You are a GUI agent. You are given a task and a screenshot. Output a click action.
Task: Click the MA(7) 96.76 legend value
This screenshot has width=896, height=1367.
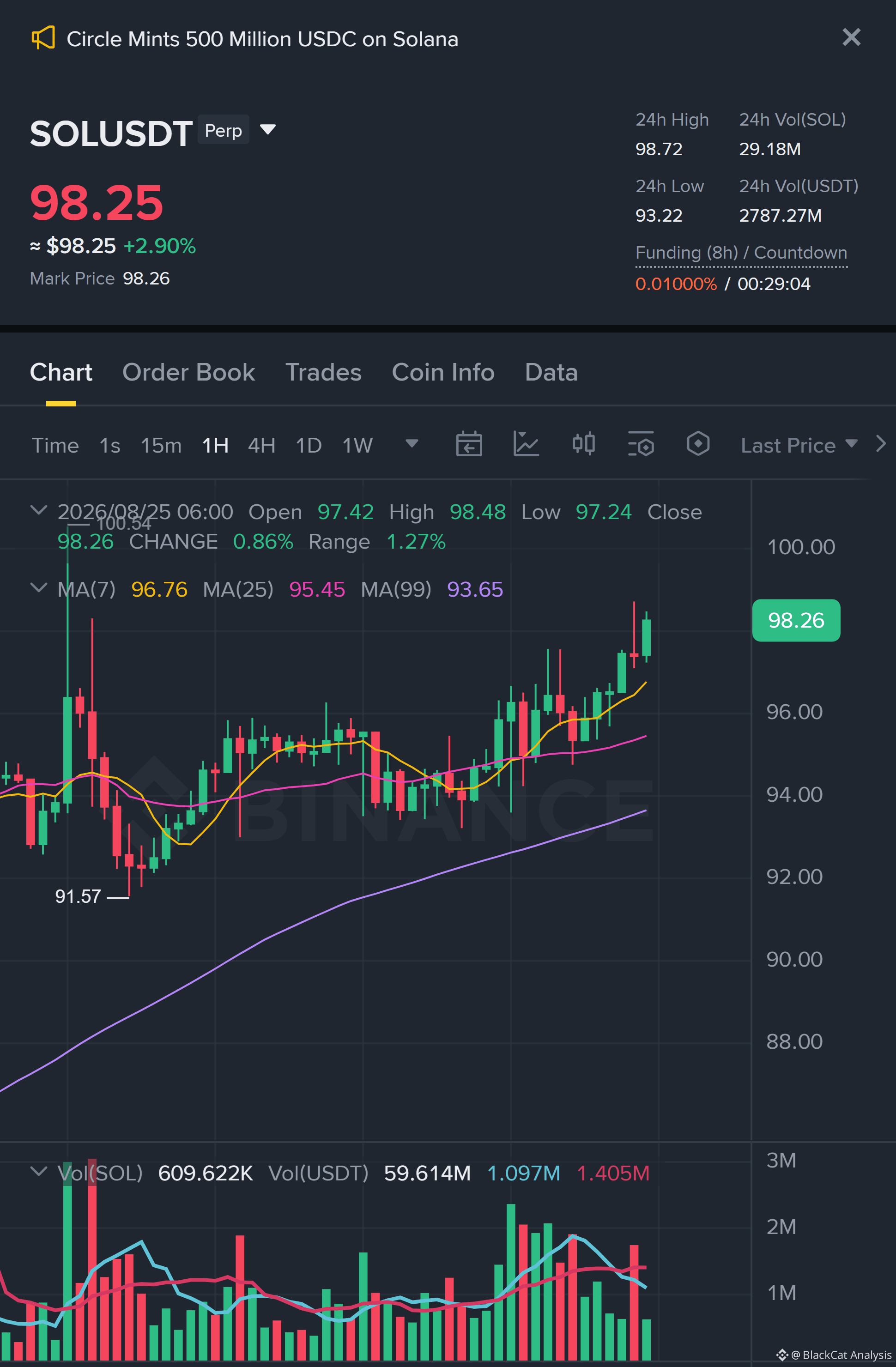(159, 589)
